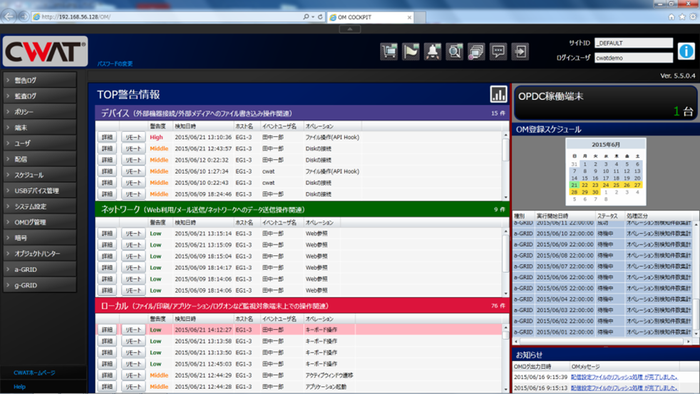
Task: Expand the 警告ログ sidebar menu
Action: pos(38,79)
